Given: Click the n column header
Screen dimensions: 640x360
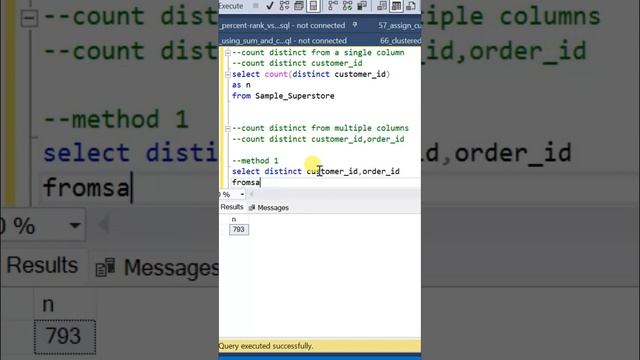Looking at the screenshot, I should tap(234, 220).
